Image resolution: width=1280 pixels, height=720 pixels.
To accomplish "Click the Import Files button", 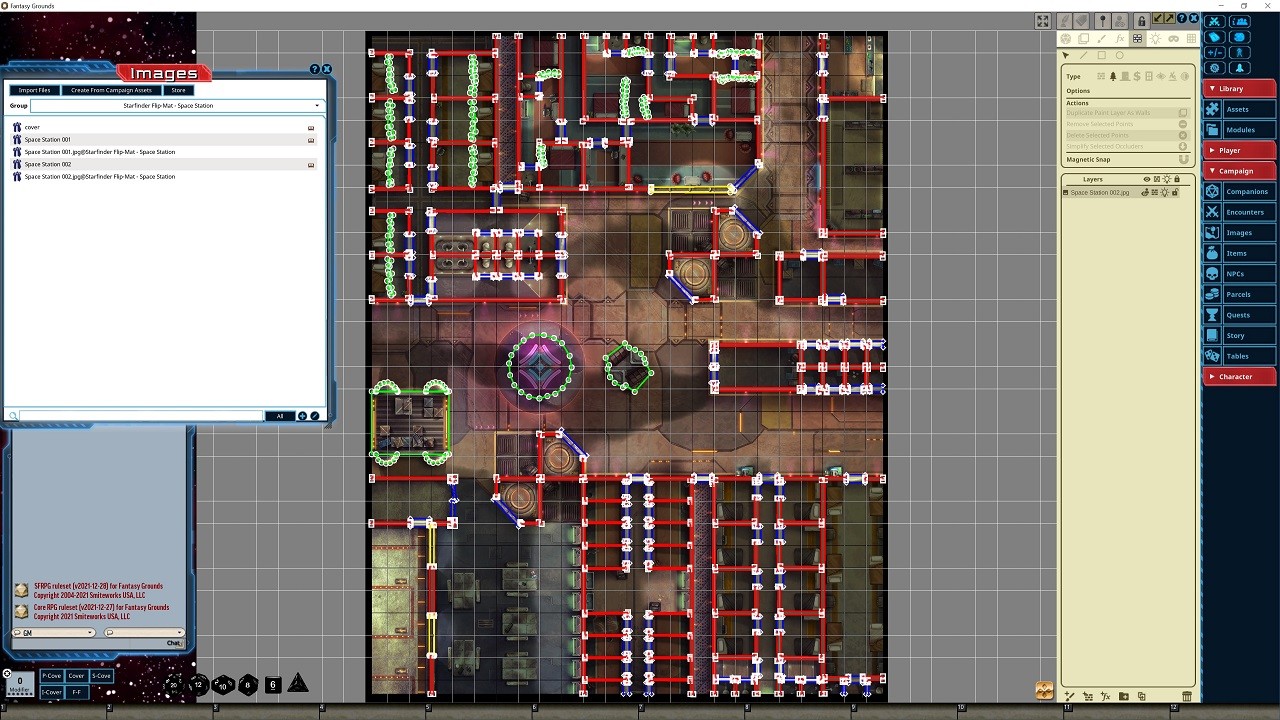I will [x=34, y=90].
